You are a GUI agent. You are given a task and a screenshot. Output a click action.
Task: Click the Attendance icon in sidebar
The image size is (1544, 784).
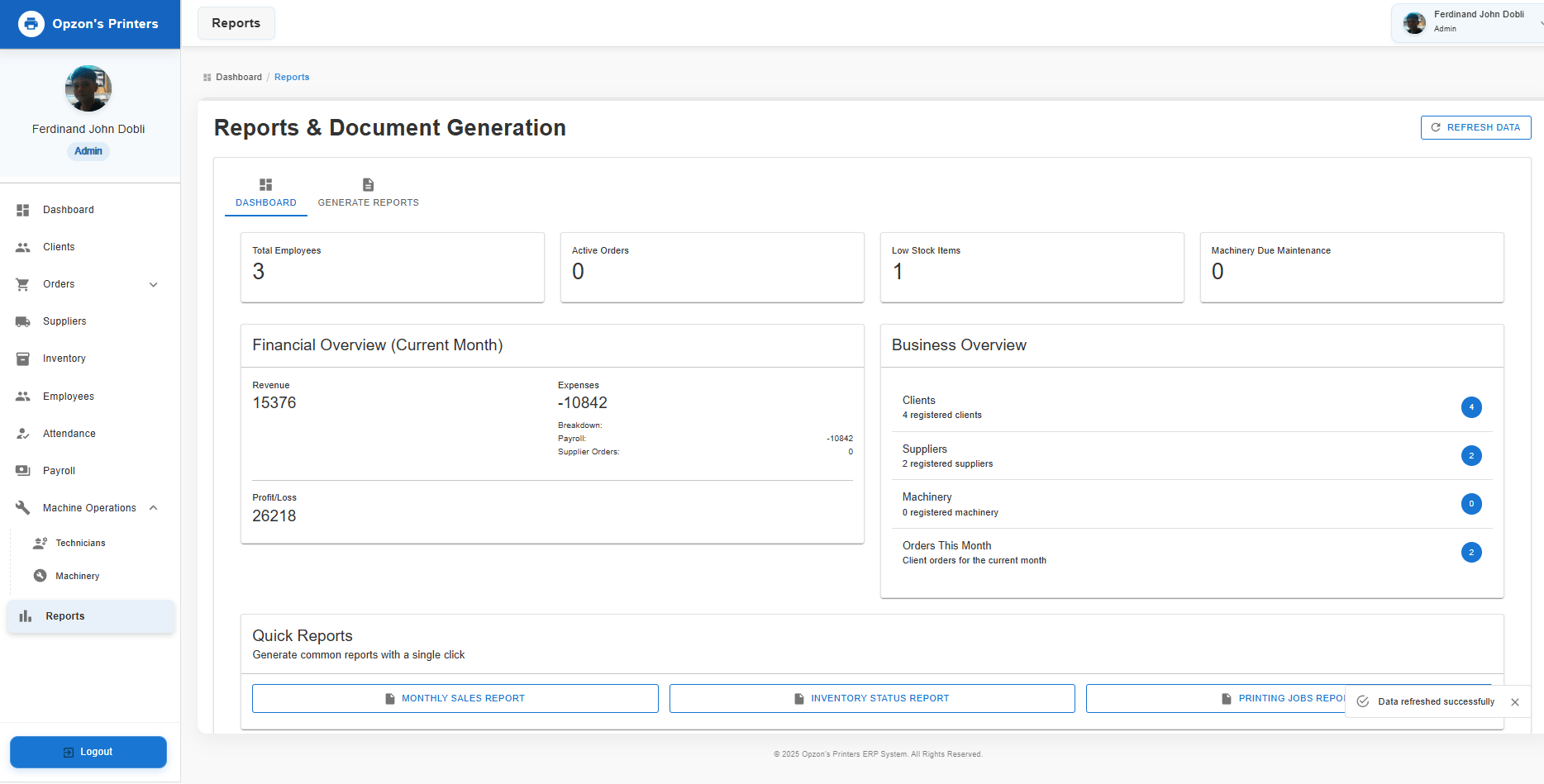[23, 434]
